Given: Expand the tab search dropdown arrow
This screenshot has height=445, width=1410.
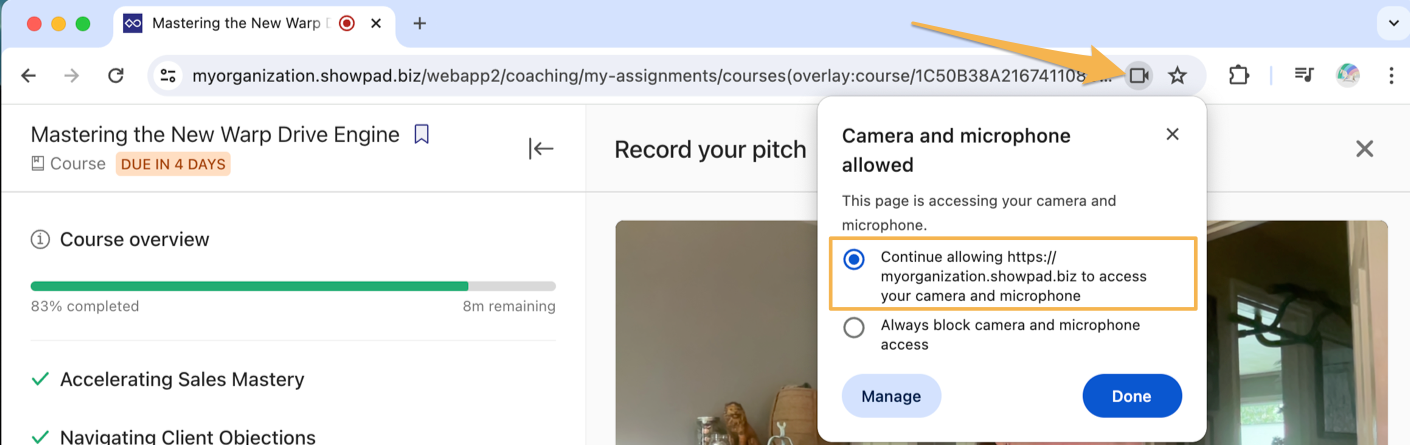Looking at the screenshot, I should pyautogui.click(x=1392, y=23).
